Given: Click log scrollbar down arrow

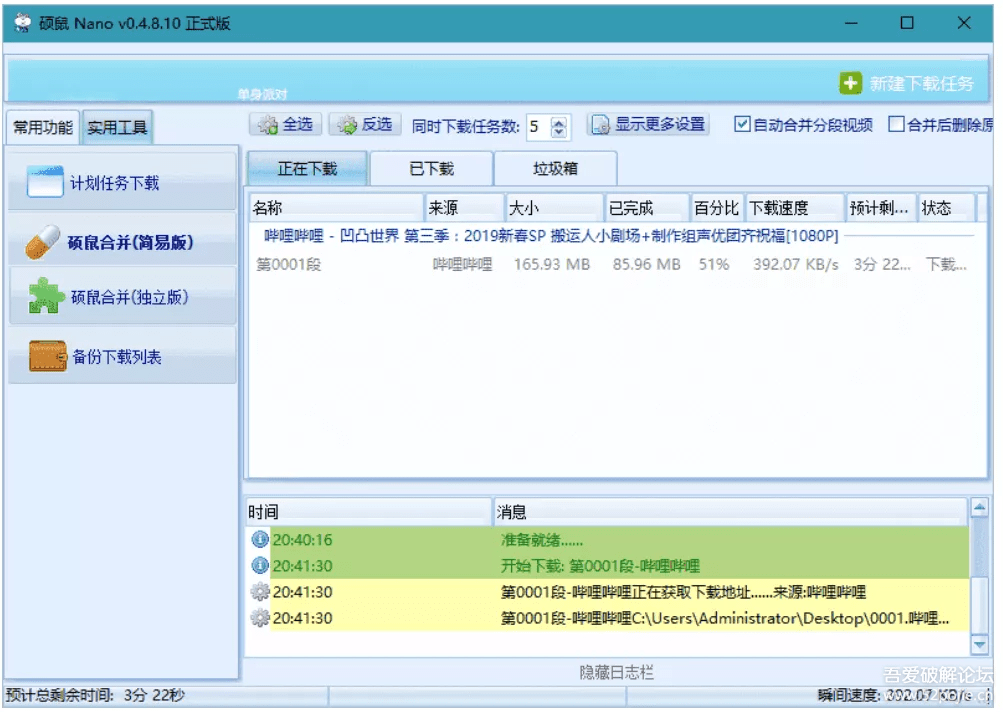Looking at the screenshot, I should tap(979, 644).
